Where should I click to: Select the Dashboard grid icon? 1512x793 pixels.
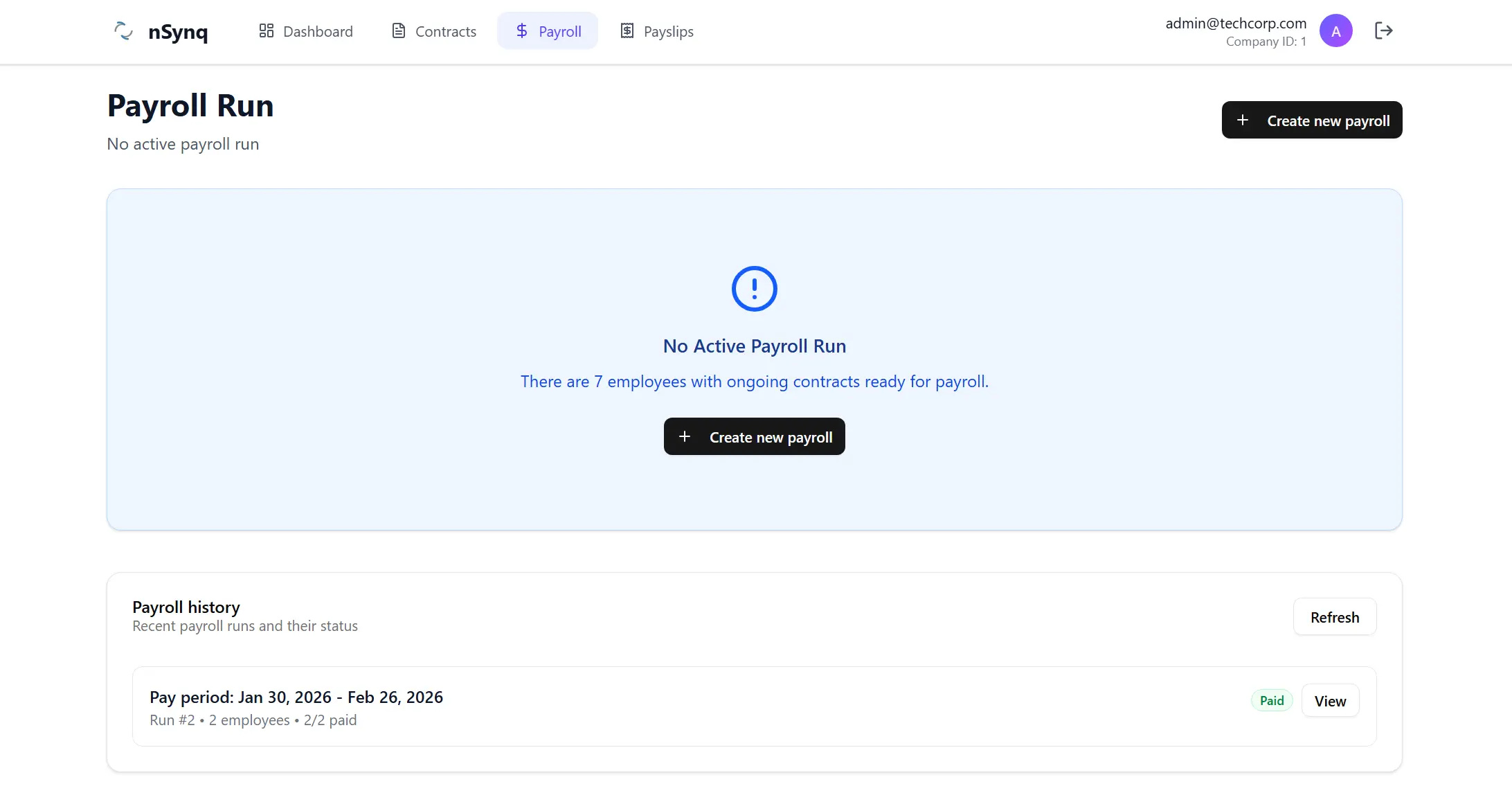266,30
